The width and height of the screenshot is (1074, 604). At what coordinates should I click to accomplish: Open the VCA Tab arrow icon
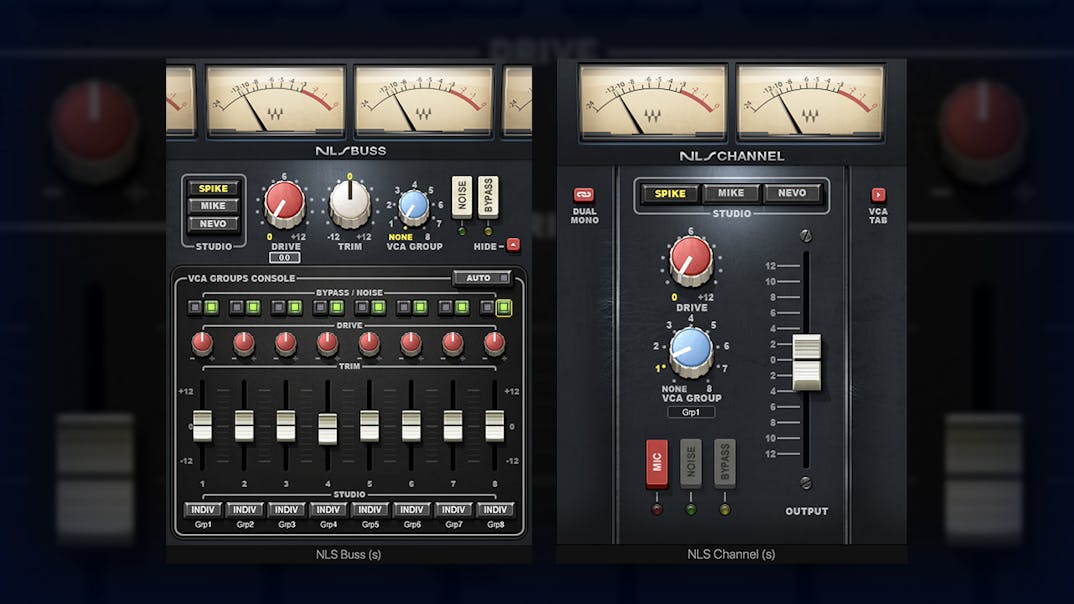878,195
